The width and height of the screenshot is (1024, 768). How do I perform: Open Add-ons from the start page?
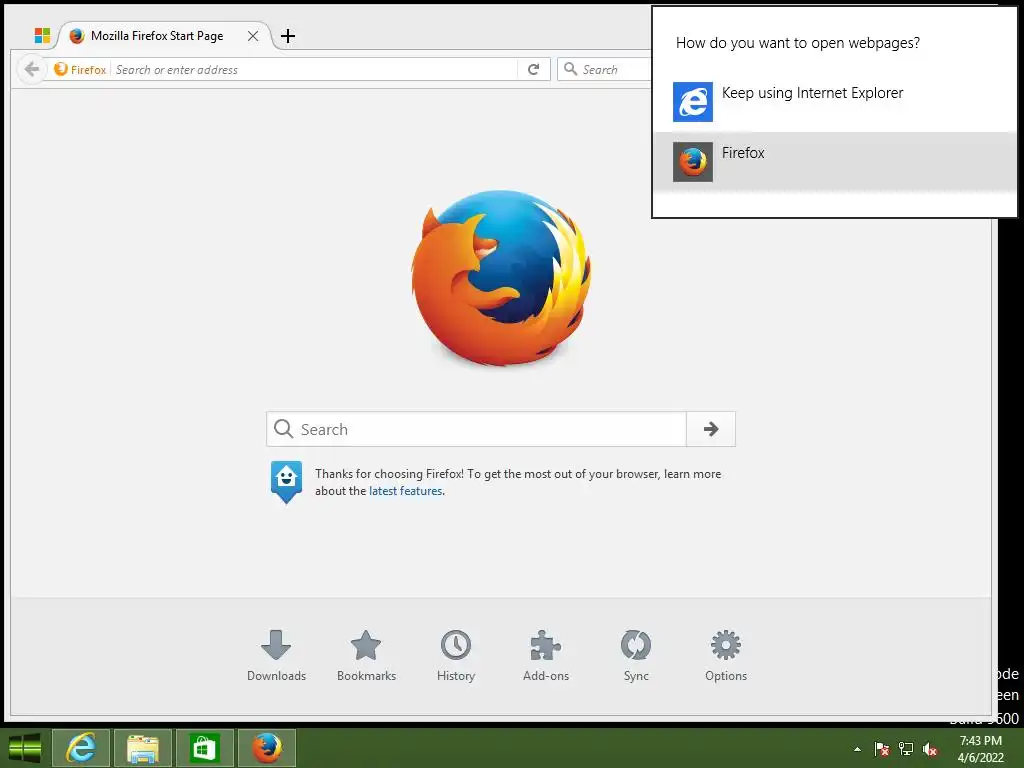coord(546,656)
